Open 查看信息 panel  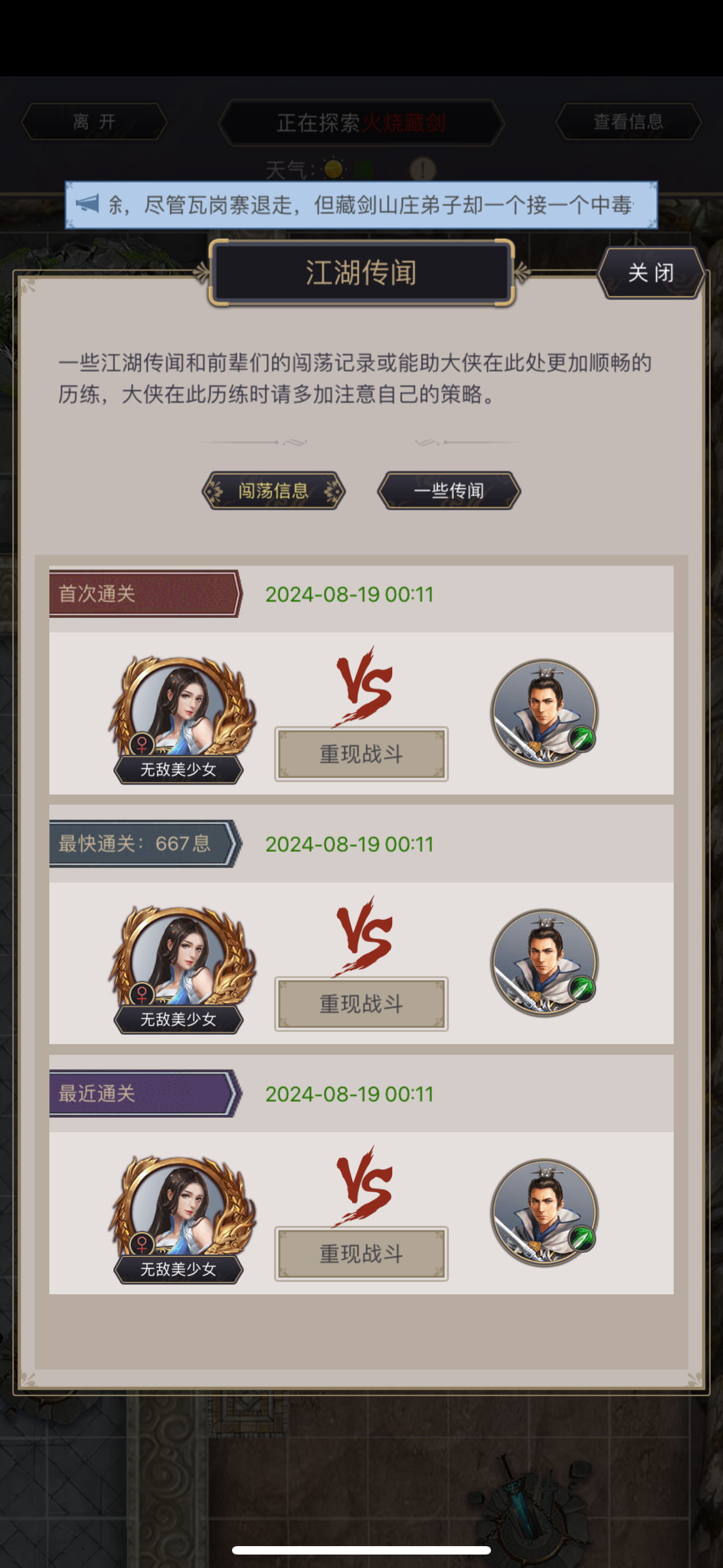[629, 122]
